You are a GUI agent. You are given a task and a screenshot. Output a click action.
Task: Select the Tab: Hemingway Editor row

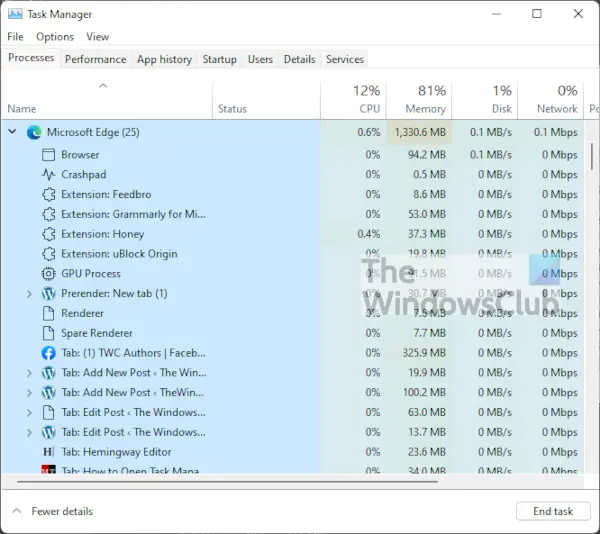pyautogui.click(x=293, y=452)
